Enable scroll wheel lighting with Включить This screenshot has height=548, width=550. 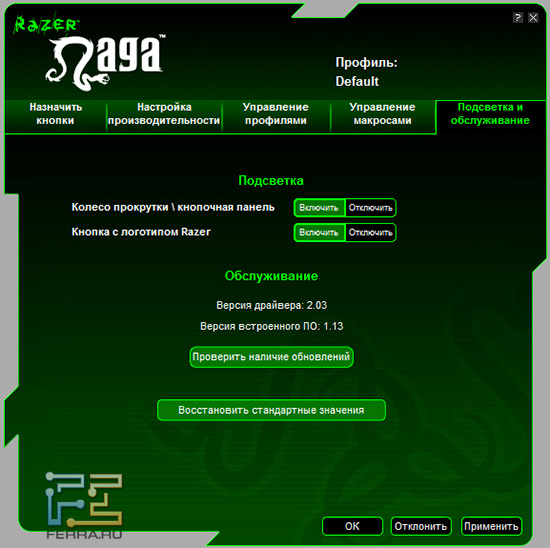tap(319, 208)
